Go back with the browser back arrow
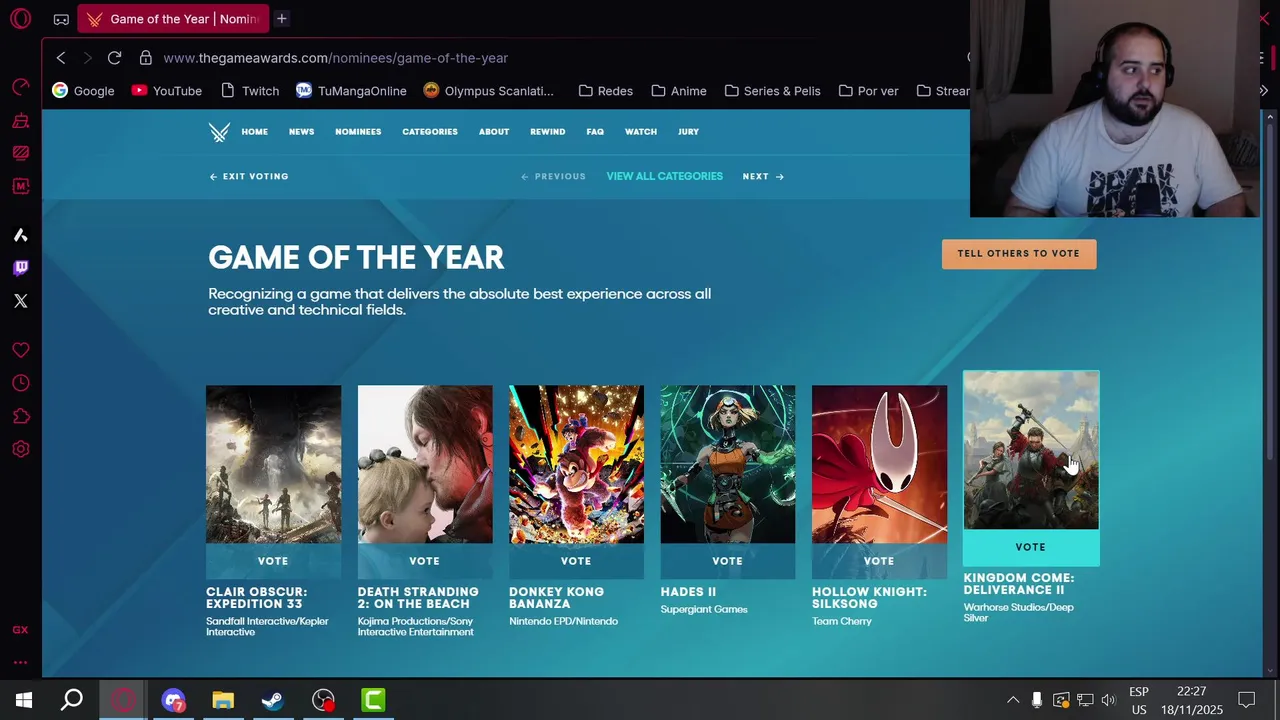The height and width of the screenshot is (720, 1280). coord(61,58)
